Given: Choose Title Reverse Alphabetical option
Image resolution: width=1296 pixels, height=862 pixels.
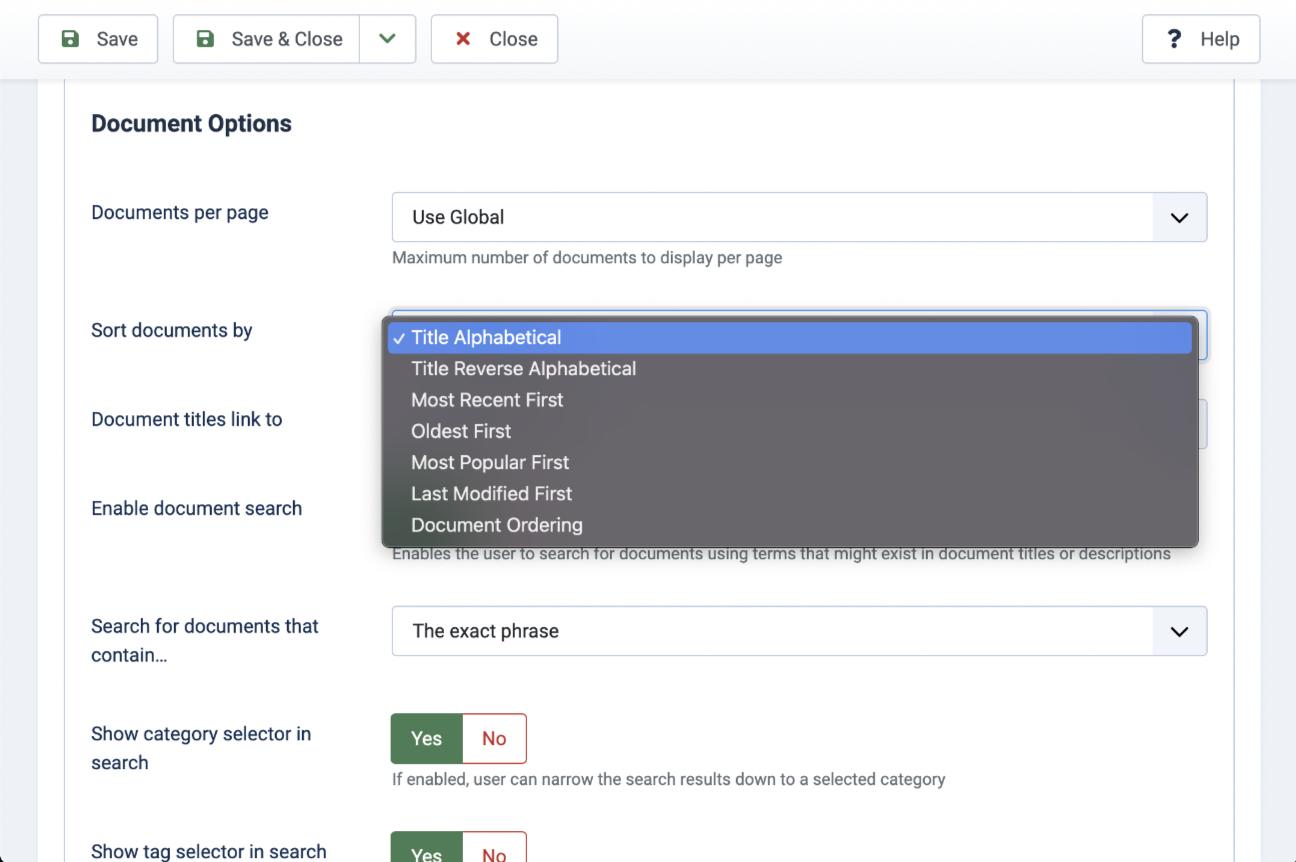Looking at the screenshot, I should 523,369.
